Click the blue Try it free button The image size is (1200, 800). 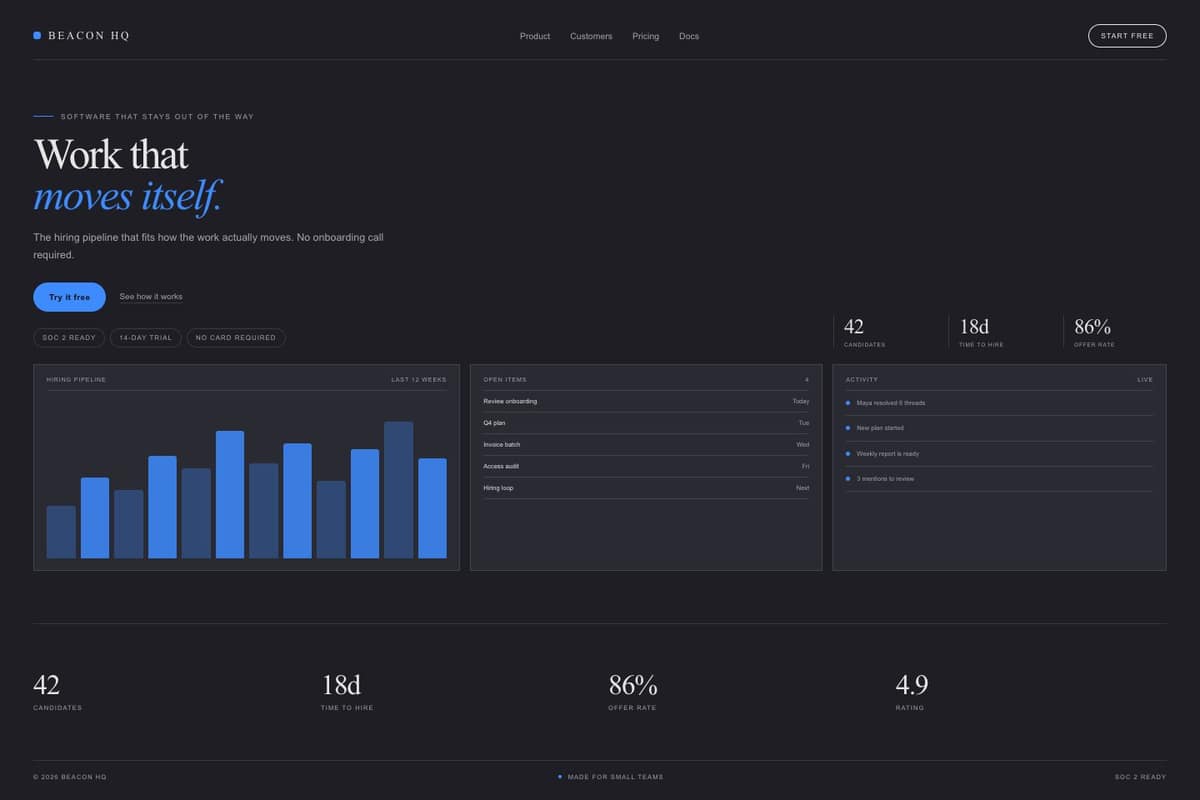click(69, 297)
